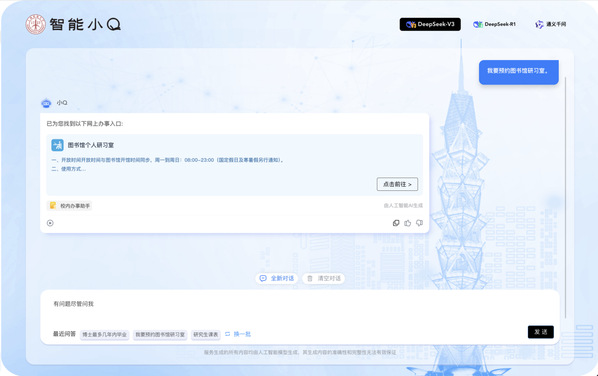Click the 校内办事助手 tag
The image size is (598, 376).
tap(69, 206)
